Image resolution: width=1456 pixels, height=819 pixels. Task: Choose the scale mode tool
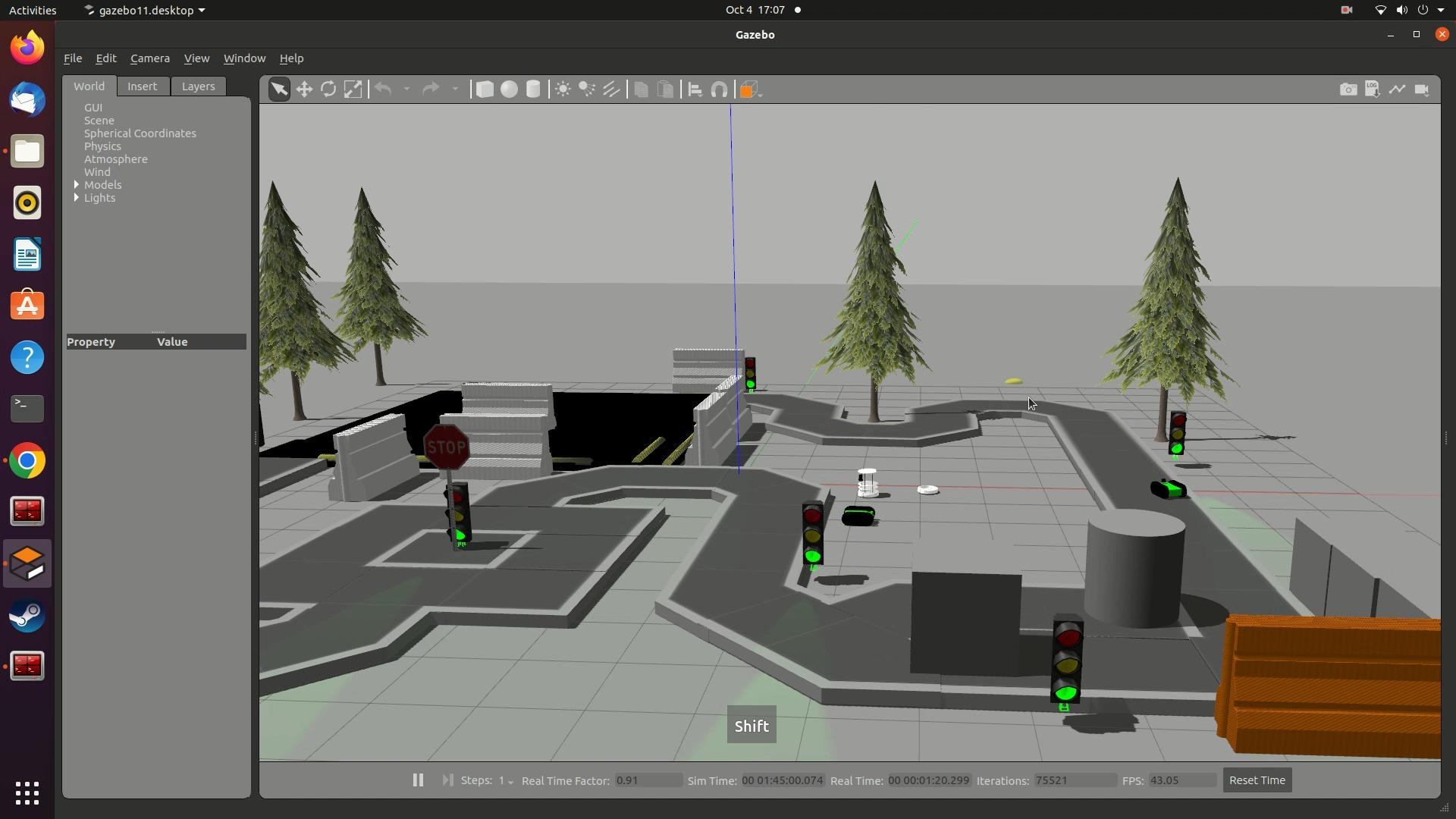click(353, 89)
